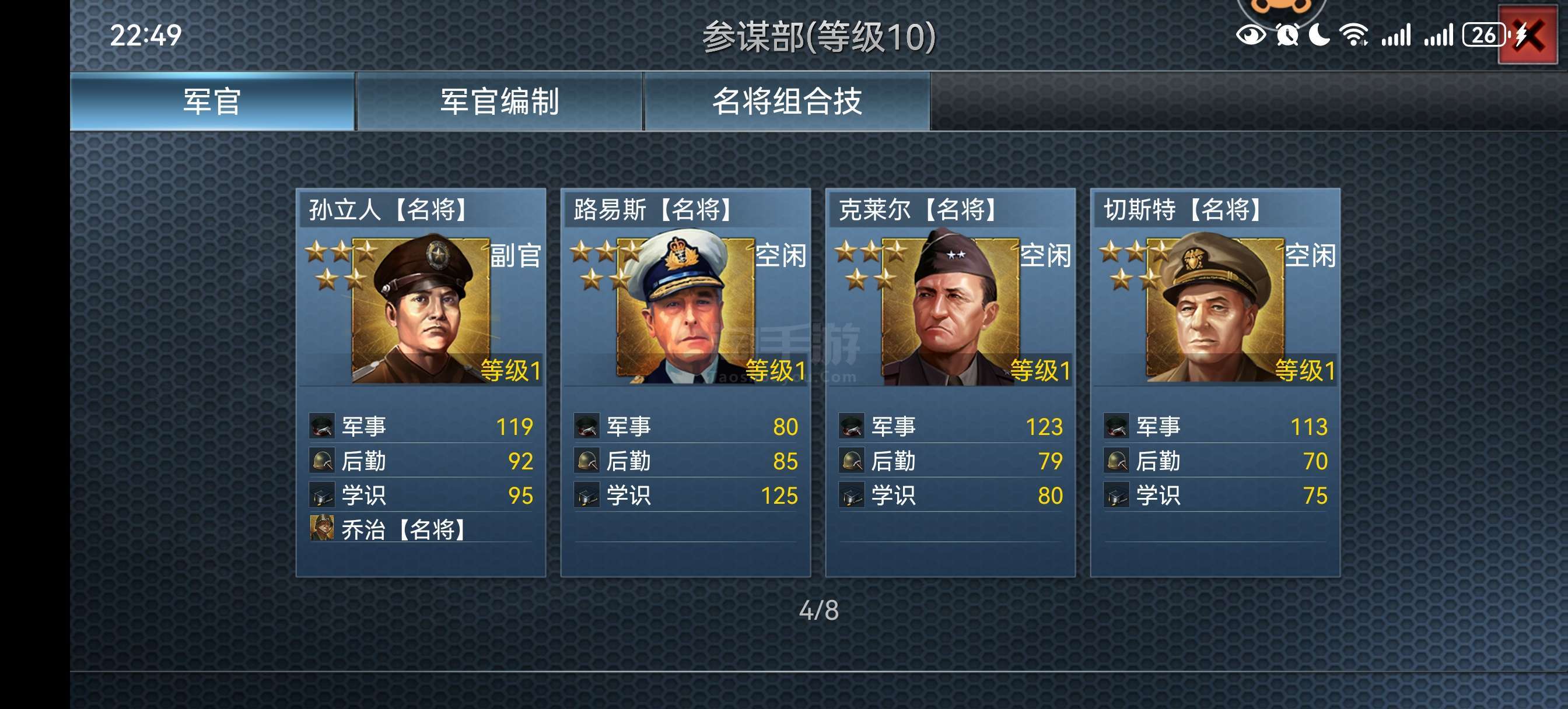Click 切斯特's 后勤 helmet icon
1568x709 pixels.
click(1116, 461)
